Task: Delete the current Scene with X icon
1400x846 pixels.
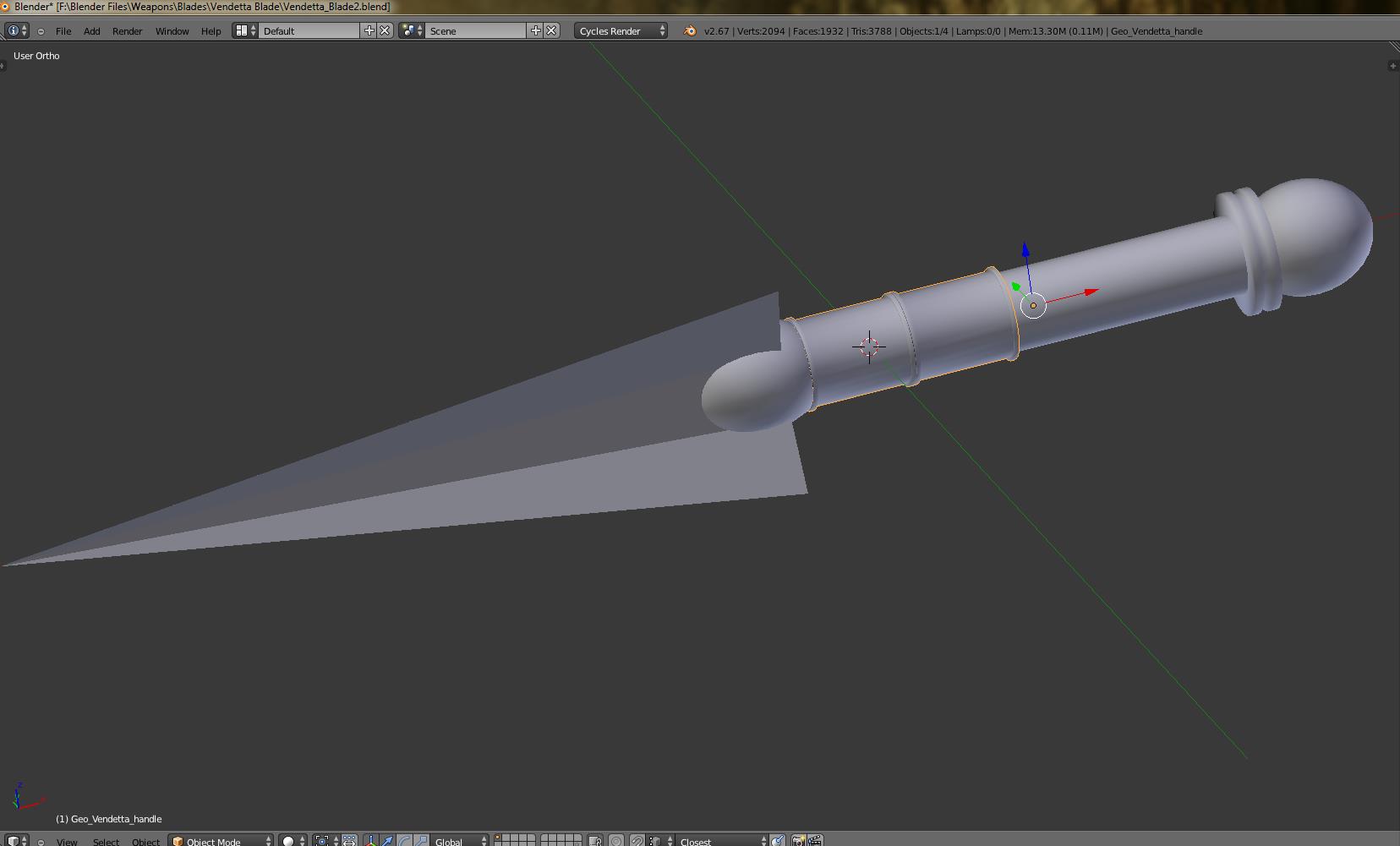Action: point(551,30)
